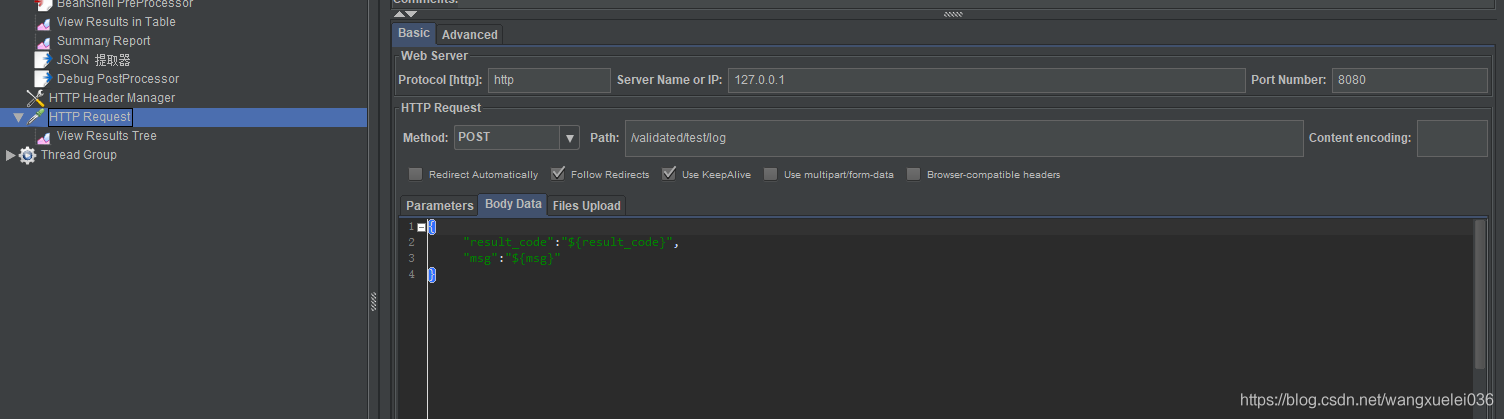1504x419 pixels.
Task: Enable the Redirect Automatically checkbox
Action: click(x=415, y=174)
